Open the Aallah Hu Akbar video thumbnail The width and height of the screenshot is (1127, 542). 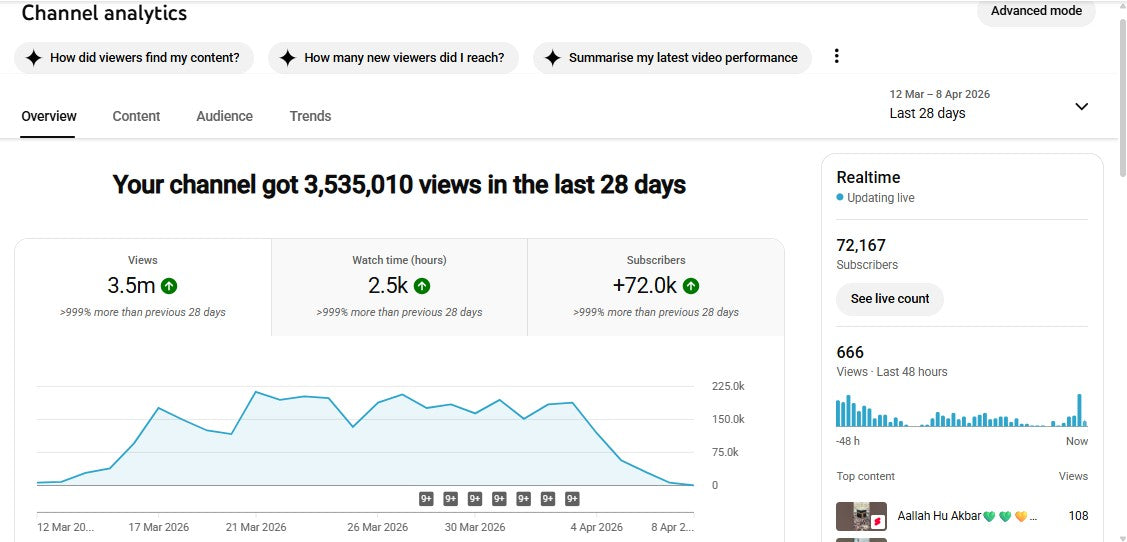pos(861,516)
